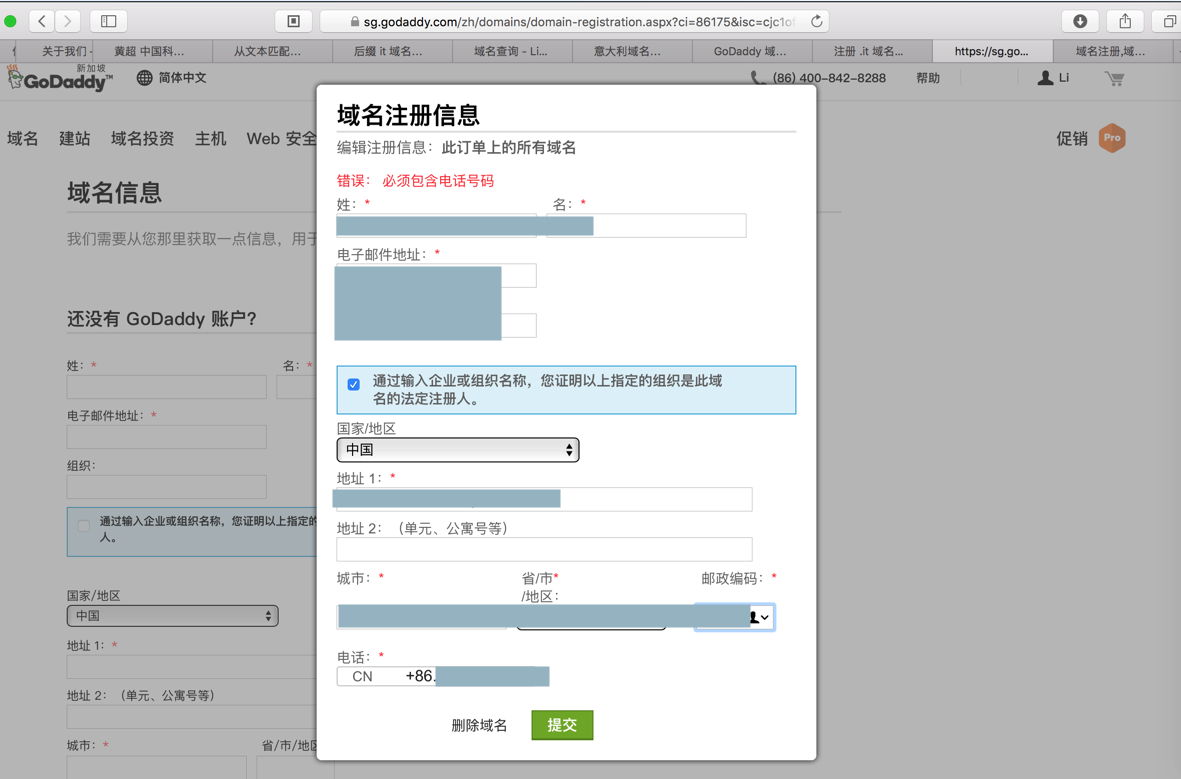
Task: Switch to the 域名注册,域 tab
Action: [1110, 51]
